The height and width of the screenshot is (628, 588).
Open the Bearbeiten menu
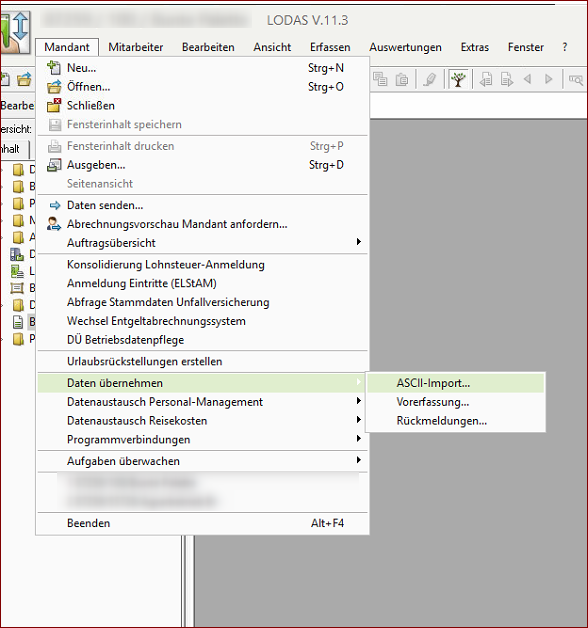(208, 47)
